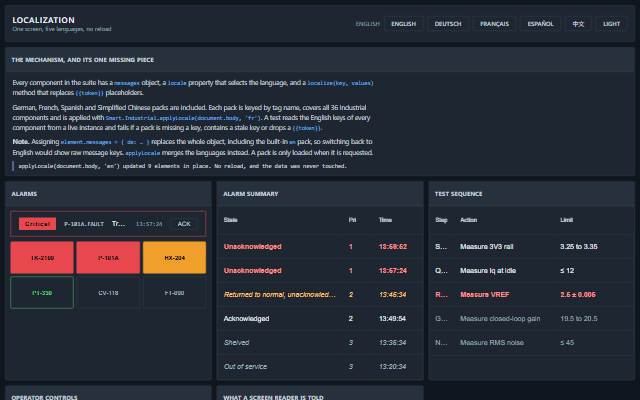Click the applyLocale status message line
This screenshot has width=640, height=400.
click(x=182, y=166)
